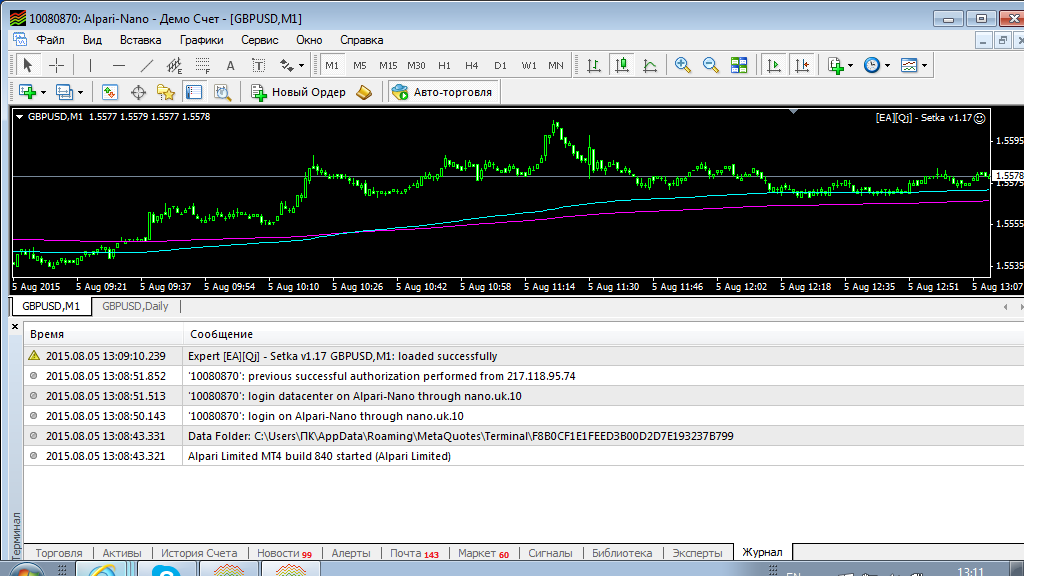Switch timeframe to M5

359,65
